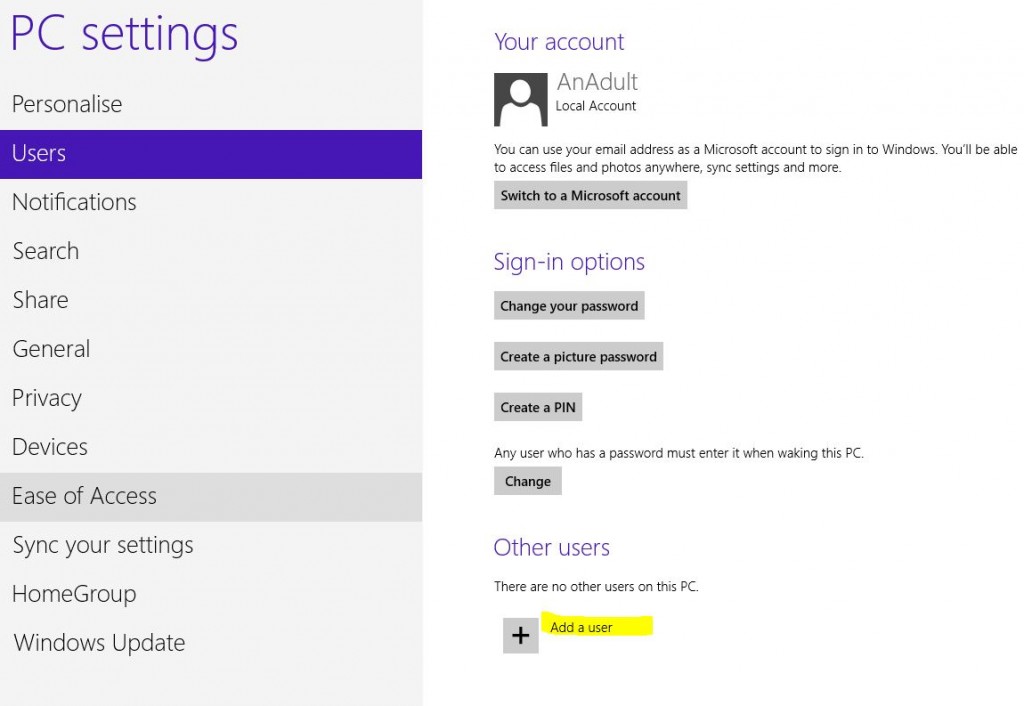Click Switch to a Microsoft account
Image resolution: width=1024 pixels, height=706 pixels.
(x=590, y=195)
